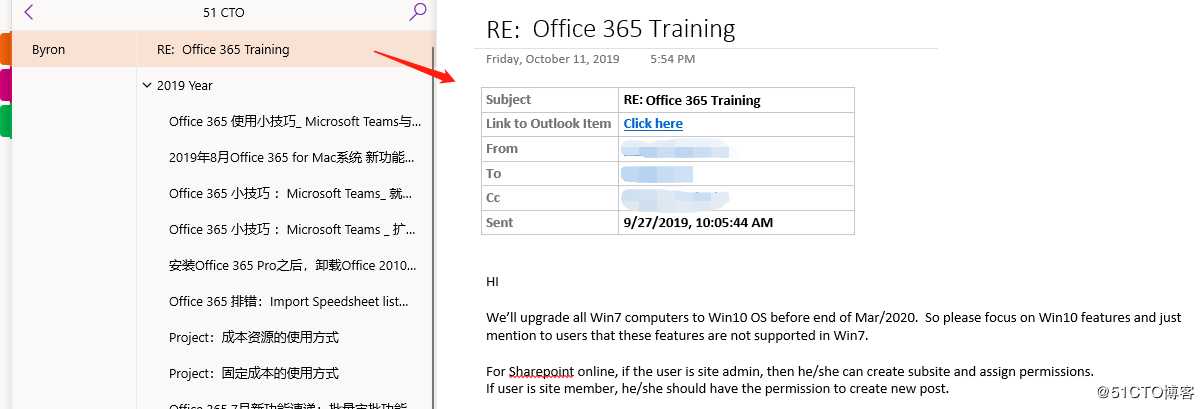Click the Cc label cell
Screen dimensions: 1204x409
click(x=550, y=198)
